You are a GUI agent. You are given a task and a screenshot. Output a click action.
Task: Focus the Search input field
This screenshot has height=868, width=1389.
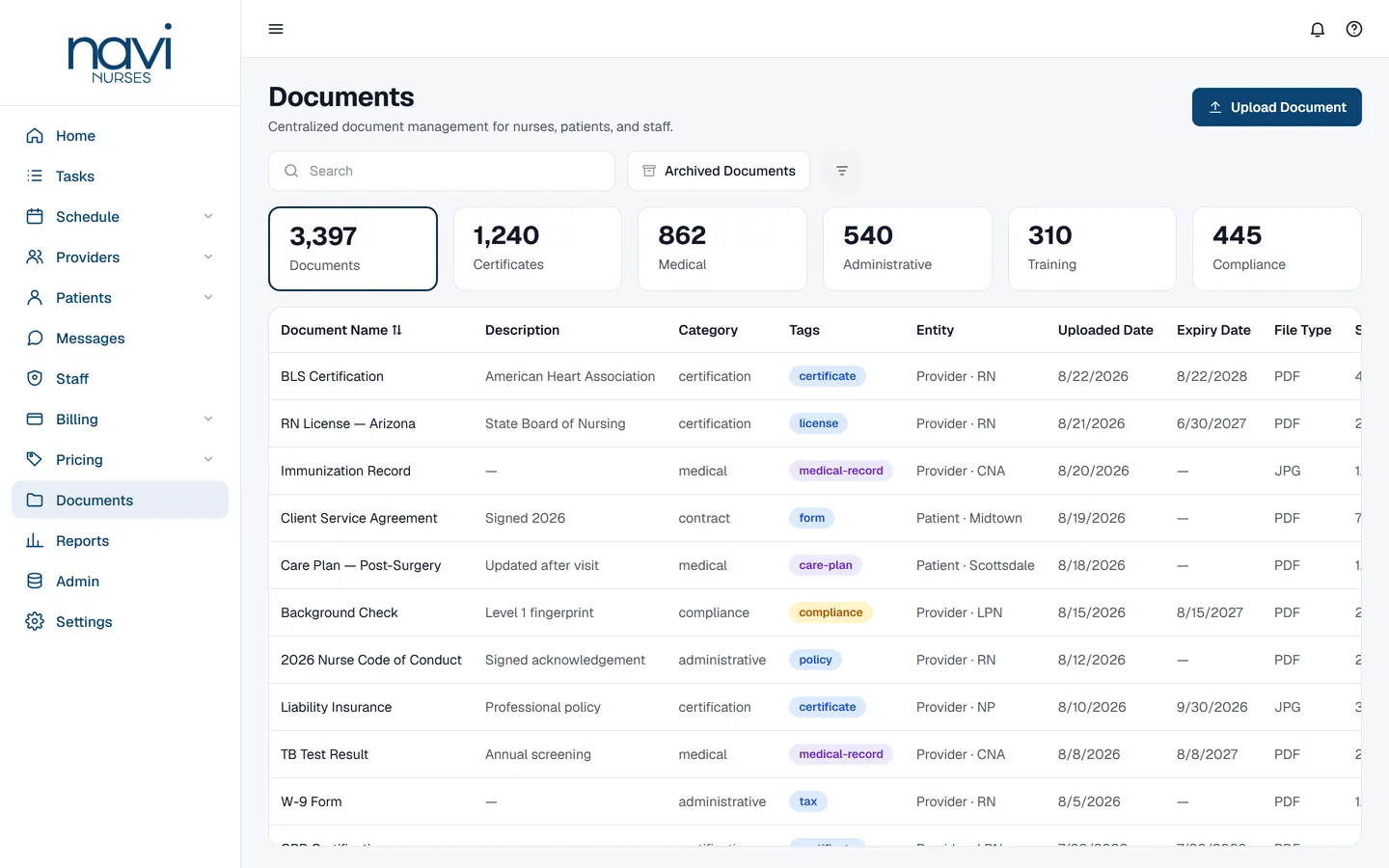442,171
